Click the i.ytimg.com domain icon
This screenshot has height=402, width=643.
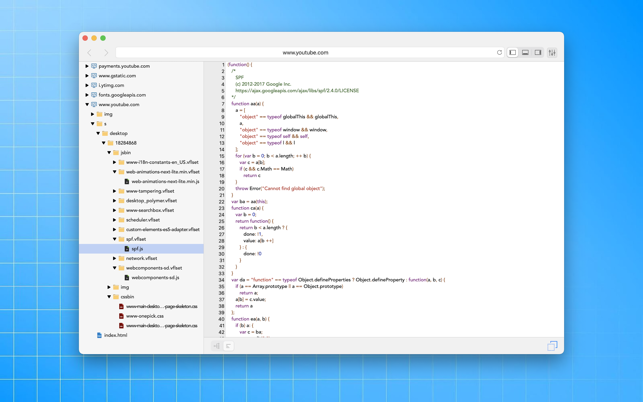click(x=94, y=85)
